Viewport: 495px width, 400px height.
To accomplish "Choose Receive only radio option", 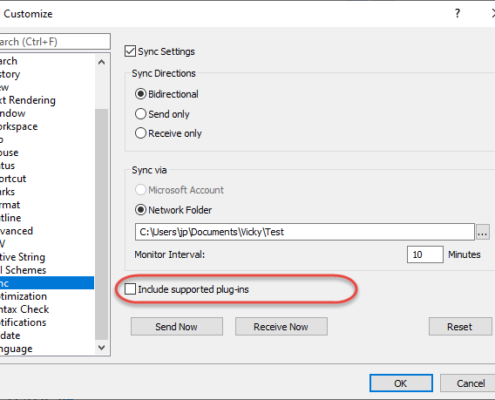I will click(x=140, y=133).
